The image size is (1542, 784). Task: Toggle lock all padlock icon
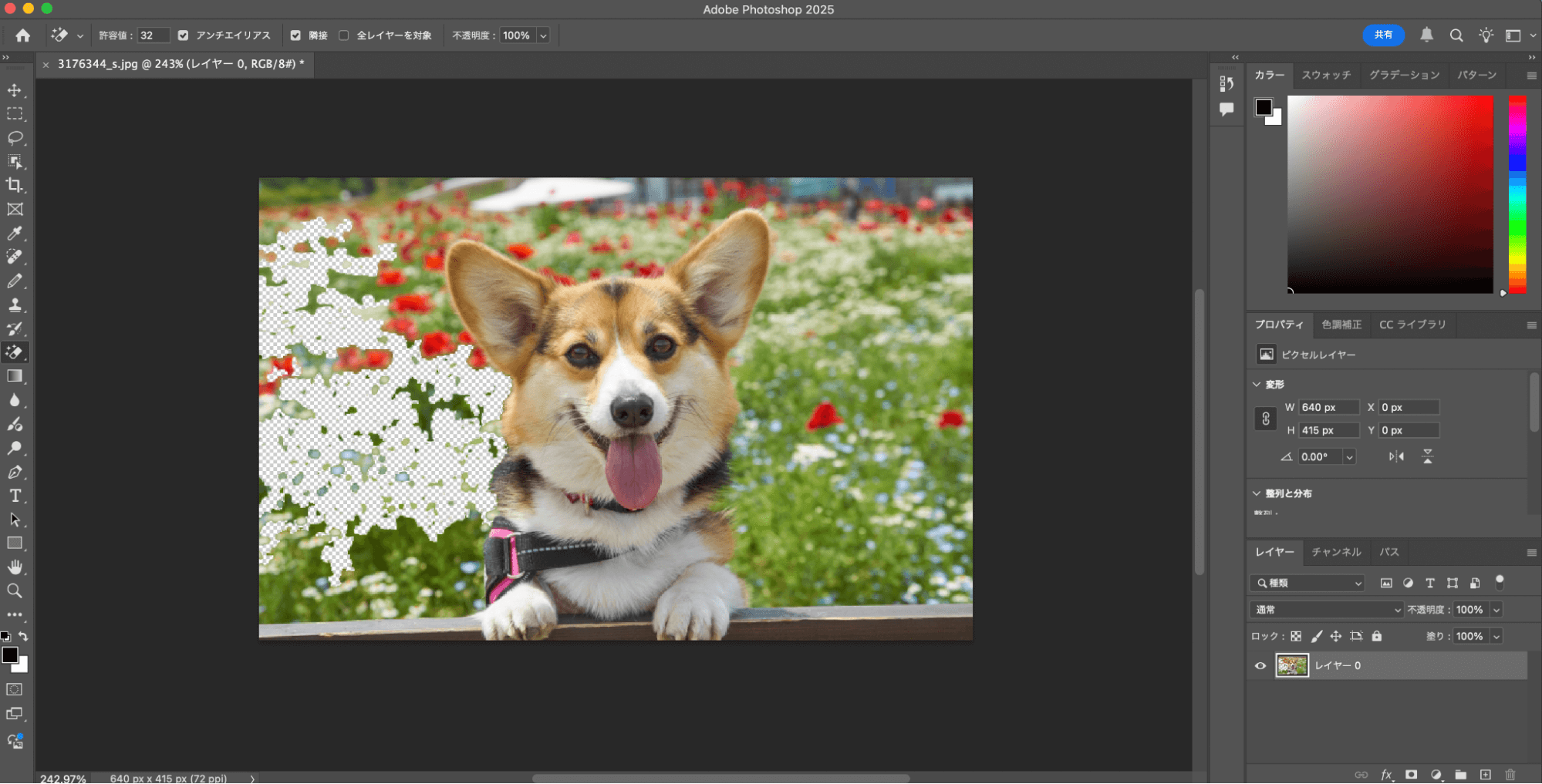pyautogui.click(x=1377, y=637)
